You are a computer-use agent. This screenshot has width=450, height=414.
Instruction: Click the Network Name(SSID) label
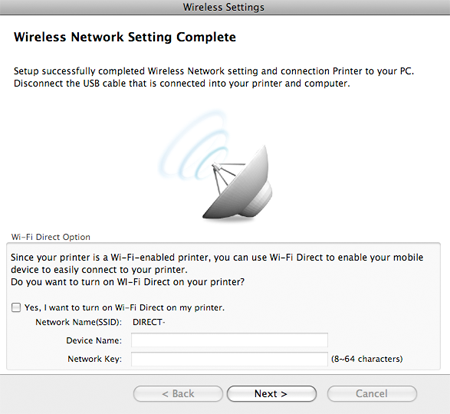coord(79,322)
